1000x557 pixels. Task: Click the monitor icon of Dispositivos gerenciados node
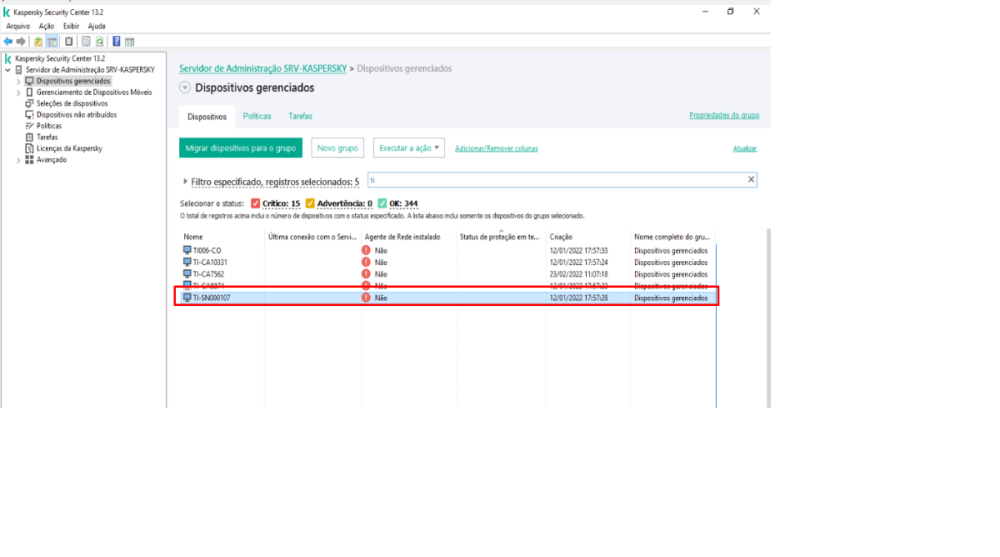pyautogui.click(x=29, y=81)
